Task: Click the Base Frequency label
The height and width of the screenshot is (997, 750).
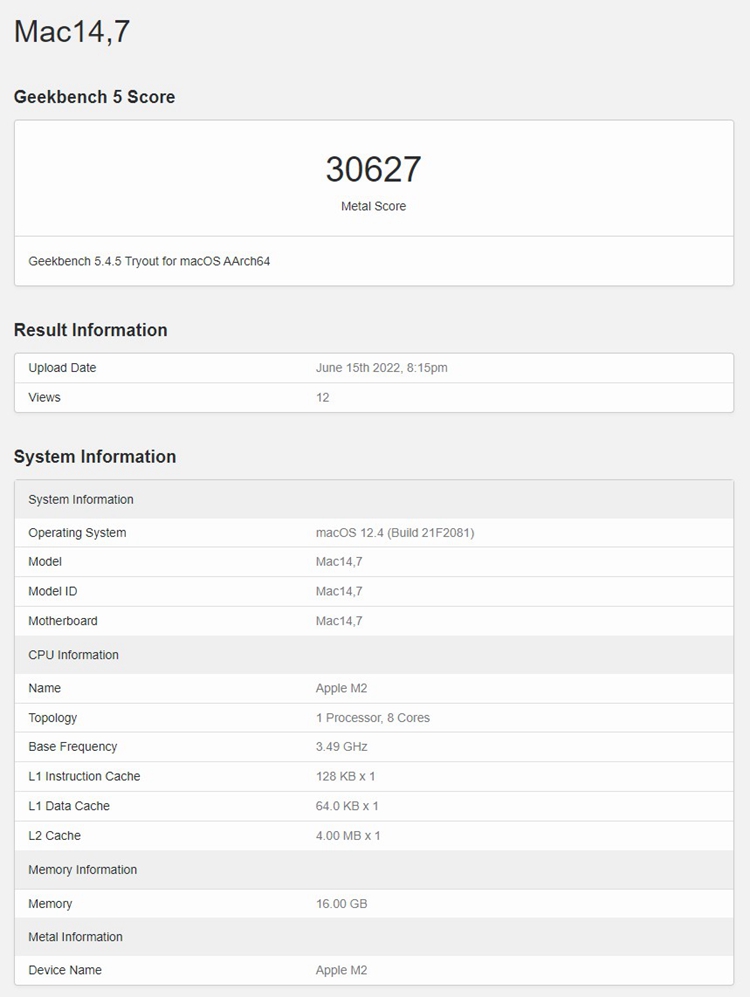Action: 72,747
